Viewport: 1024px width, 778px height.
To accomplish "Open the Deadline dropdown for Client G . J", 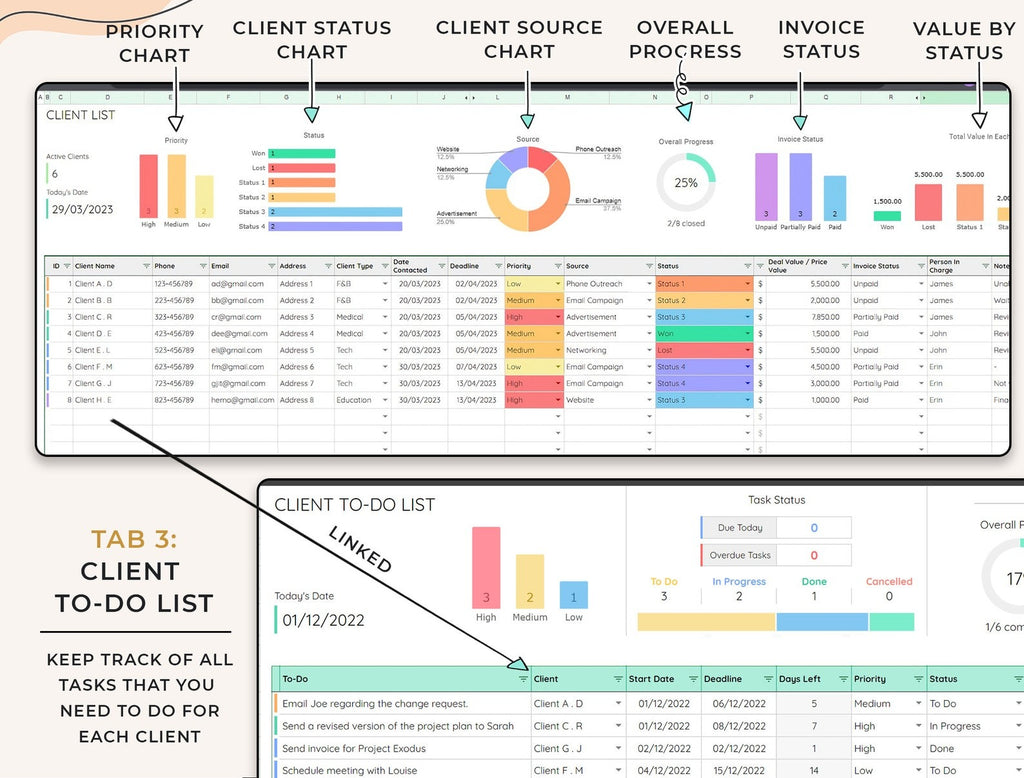I will (470, 383).
